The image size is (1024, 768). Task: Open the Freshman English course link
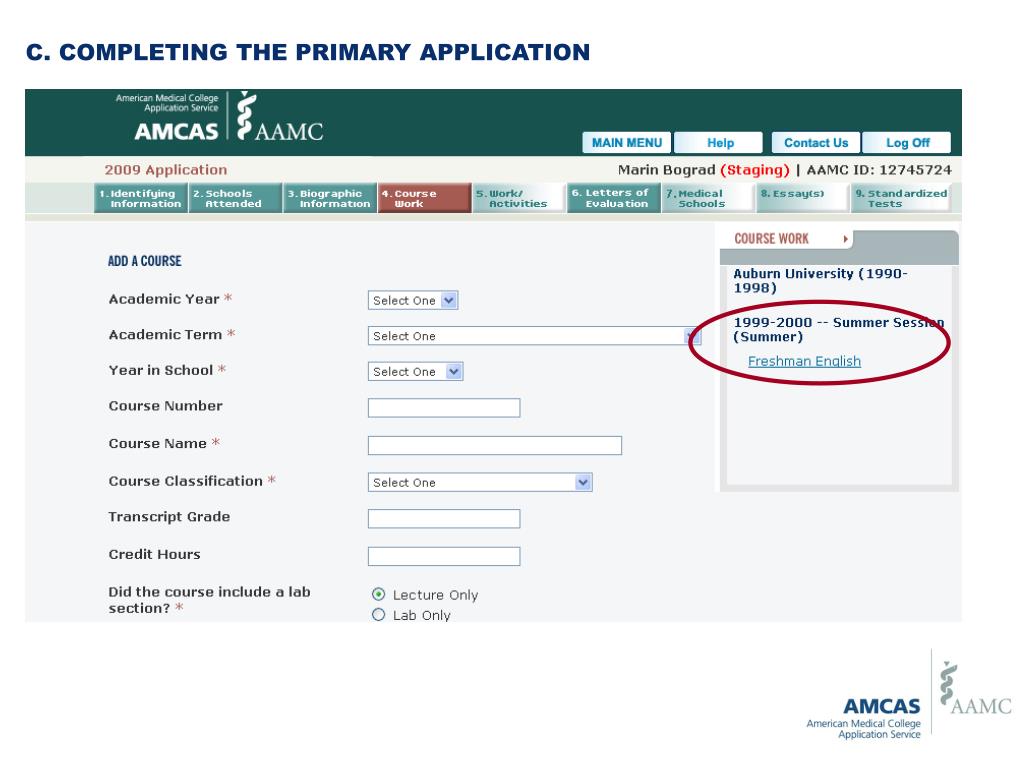point(804,361)
